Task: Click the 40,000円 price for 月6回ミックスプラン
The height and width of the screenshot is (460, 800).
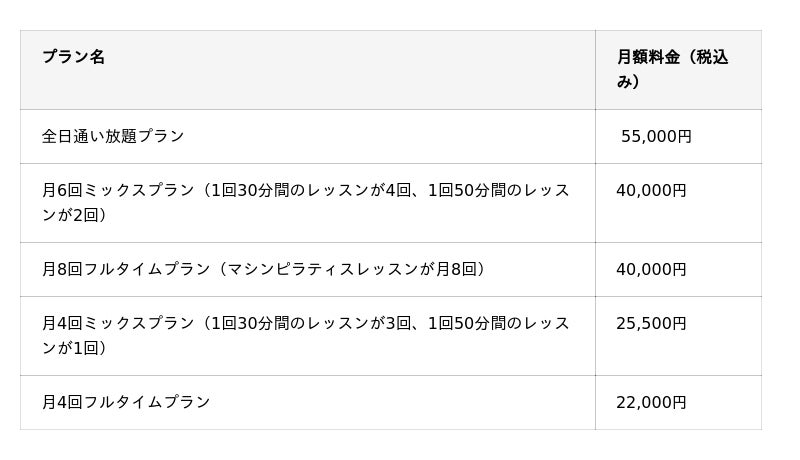Action: click(651, 190)
